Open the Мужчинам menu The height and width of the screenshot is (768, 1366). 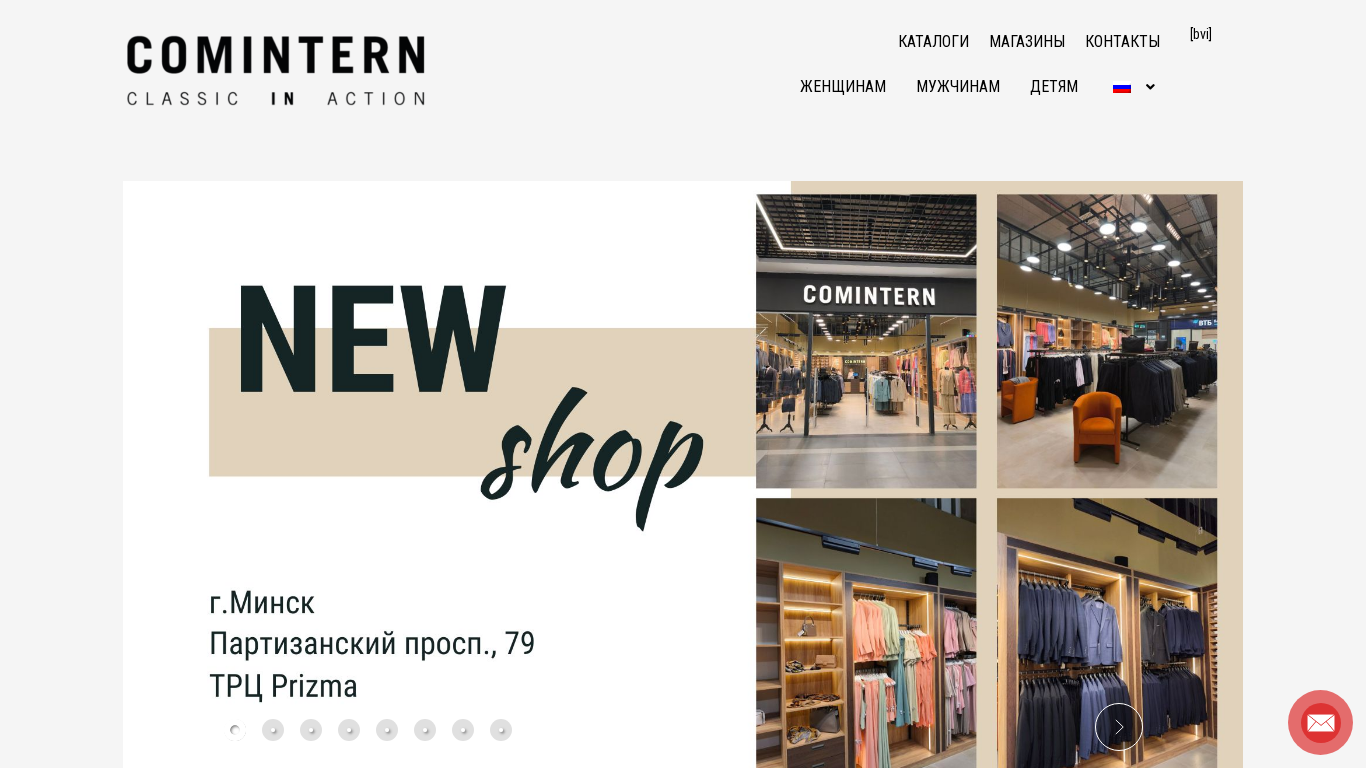tap(958, 87)
